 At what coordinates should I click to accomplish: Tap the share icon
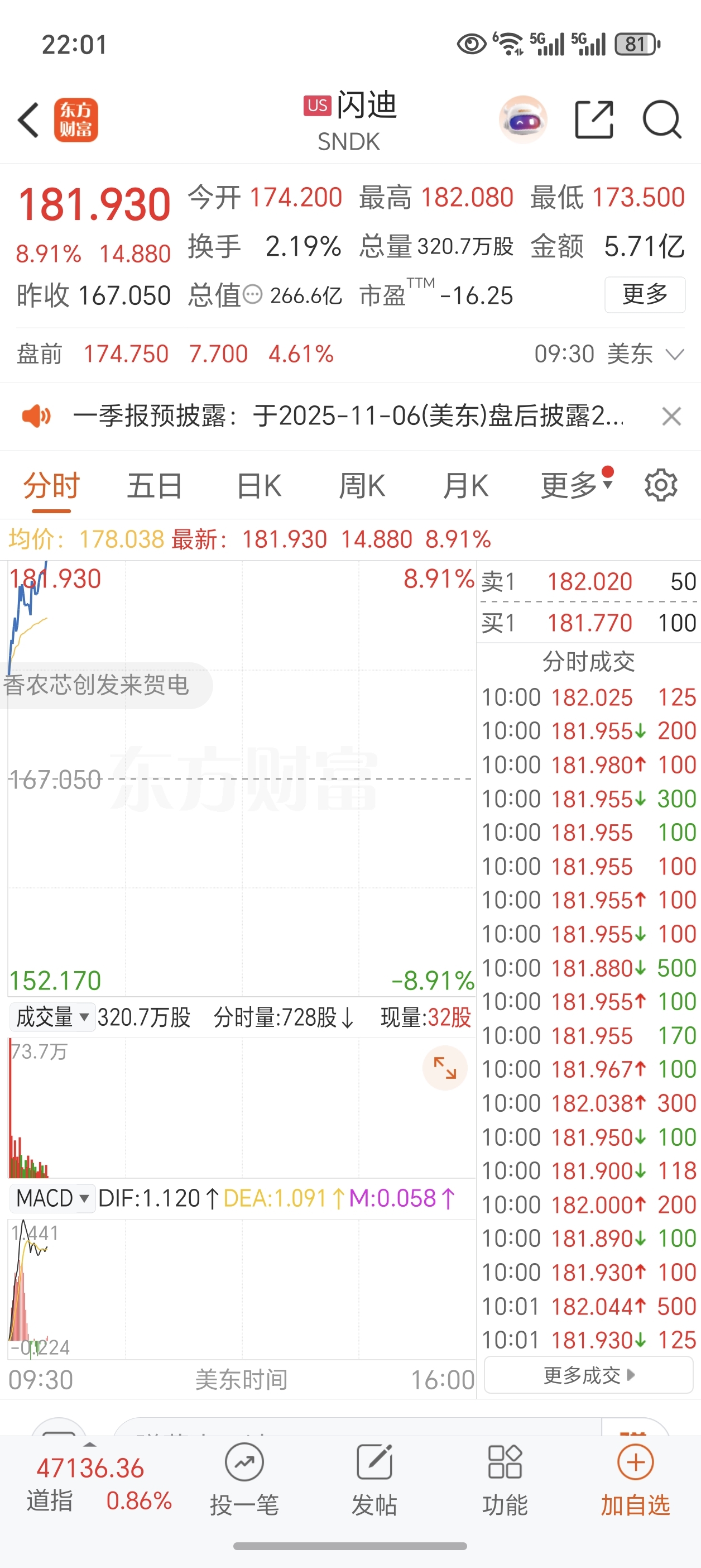pos(594,119)
